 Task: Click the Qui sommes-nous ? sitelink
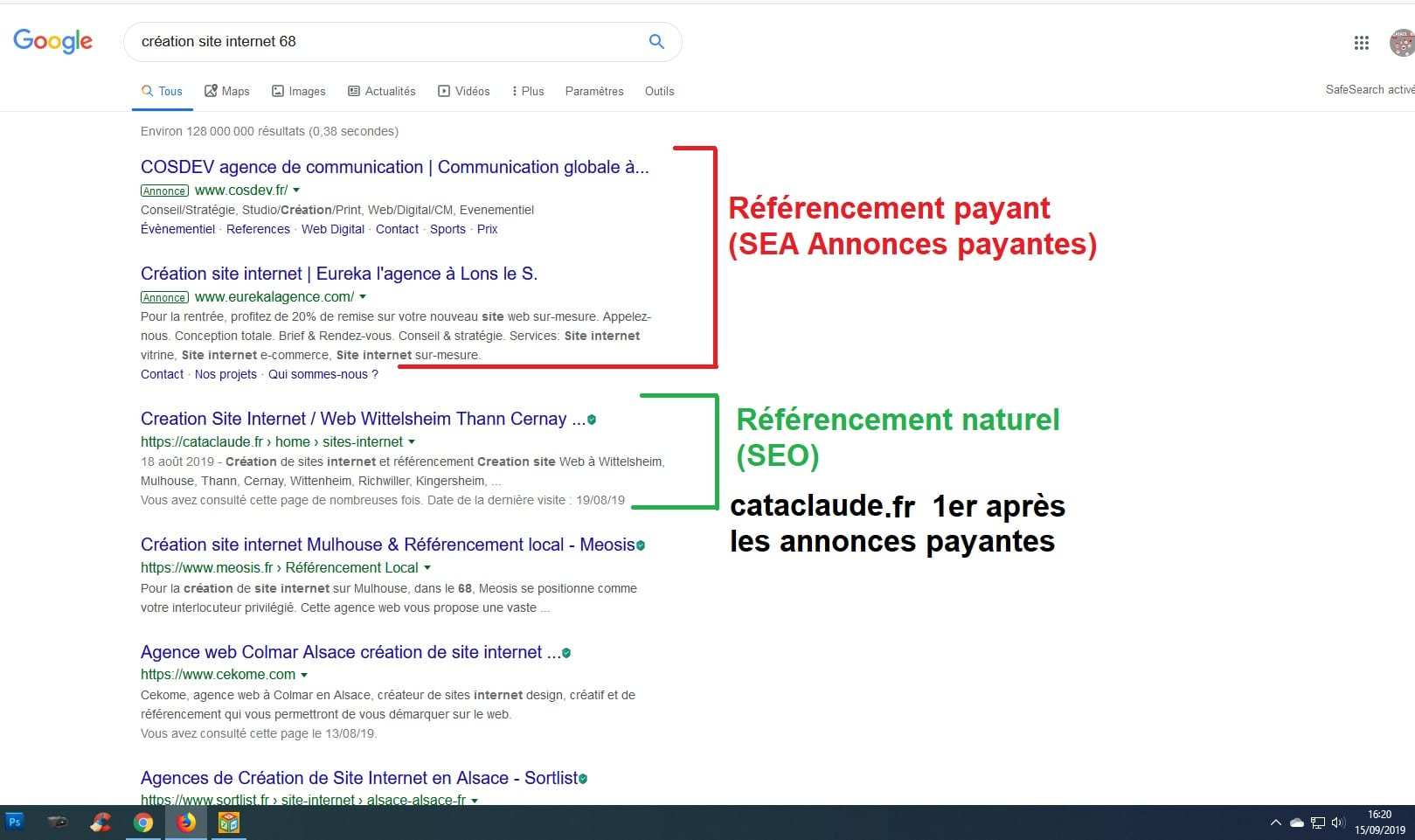pos(323,374)
